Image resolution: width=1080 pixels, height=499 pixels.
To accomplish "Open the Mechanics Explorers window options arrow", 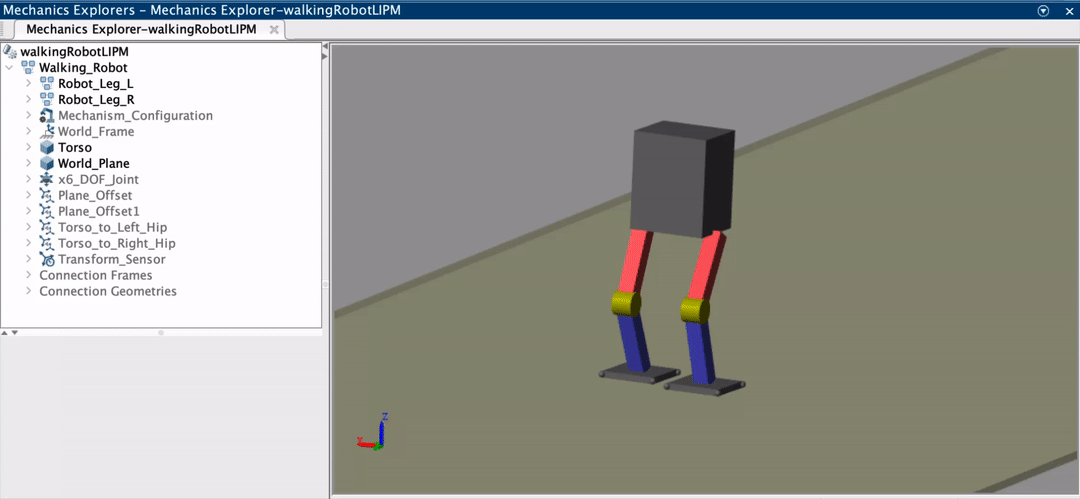I will pyautogui.click(x=1043, y=10).
